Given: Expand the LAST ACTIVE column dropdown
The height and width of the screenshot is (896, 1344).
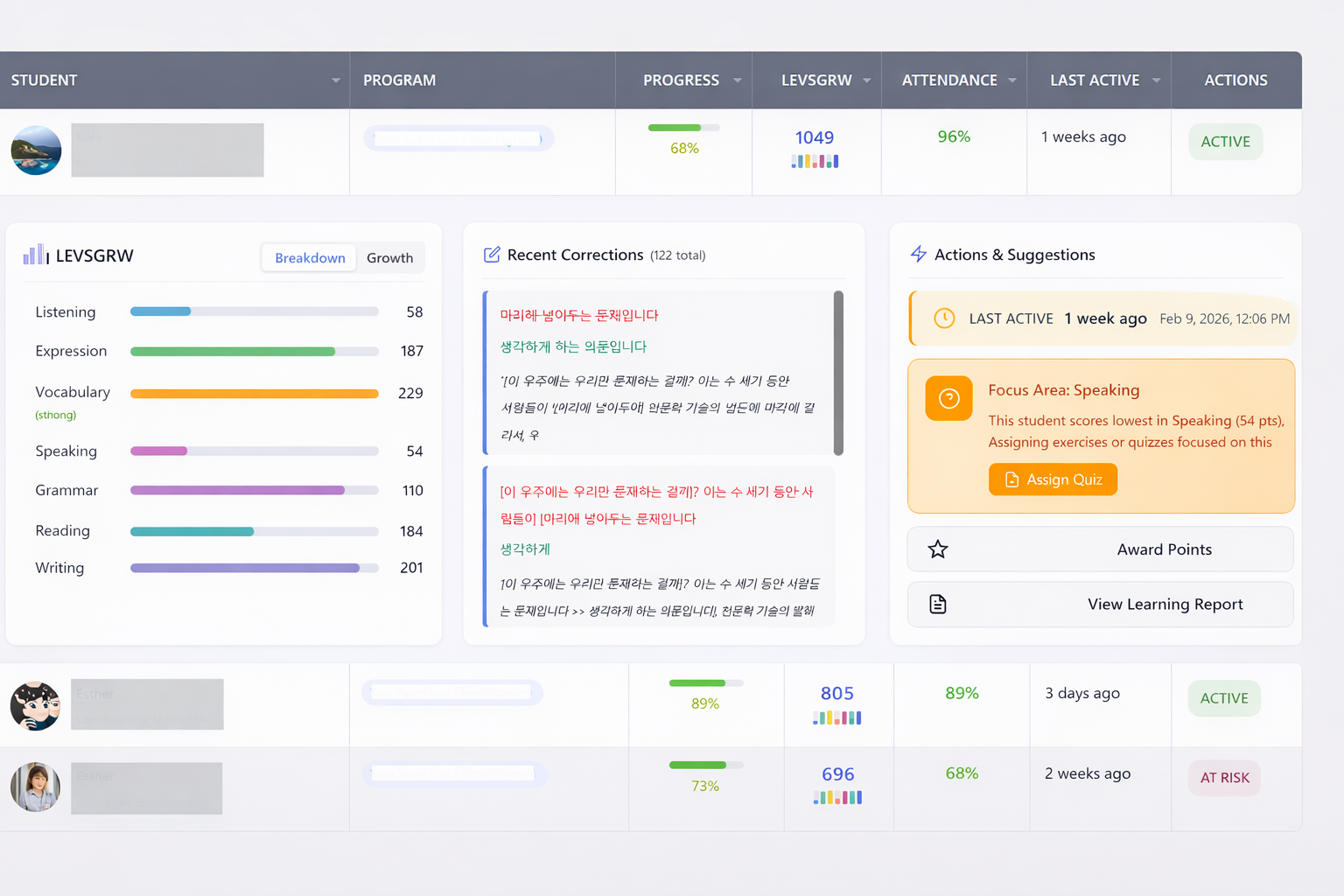Looking at the screenshot, I should (1156, 80).
